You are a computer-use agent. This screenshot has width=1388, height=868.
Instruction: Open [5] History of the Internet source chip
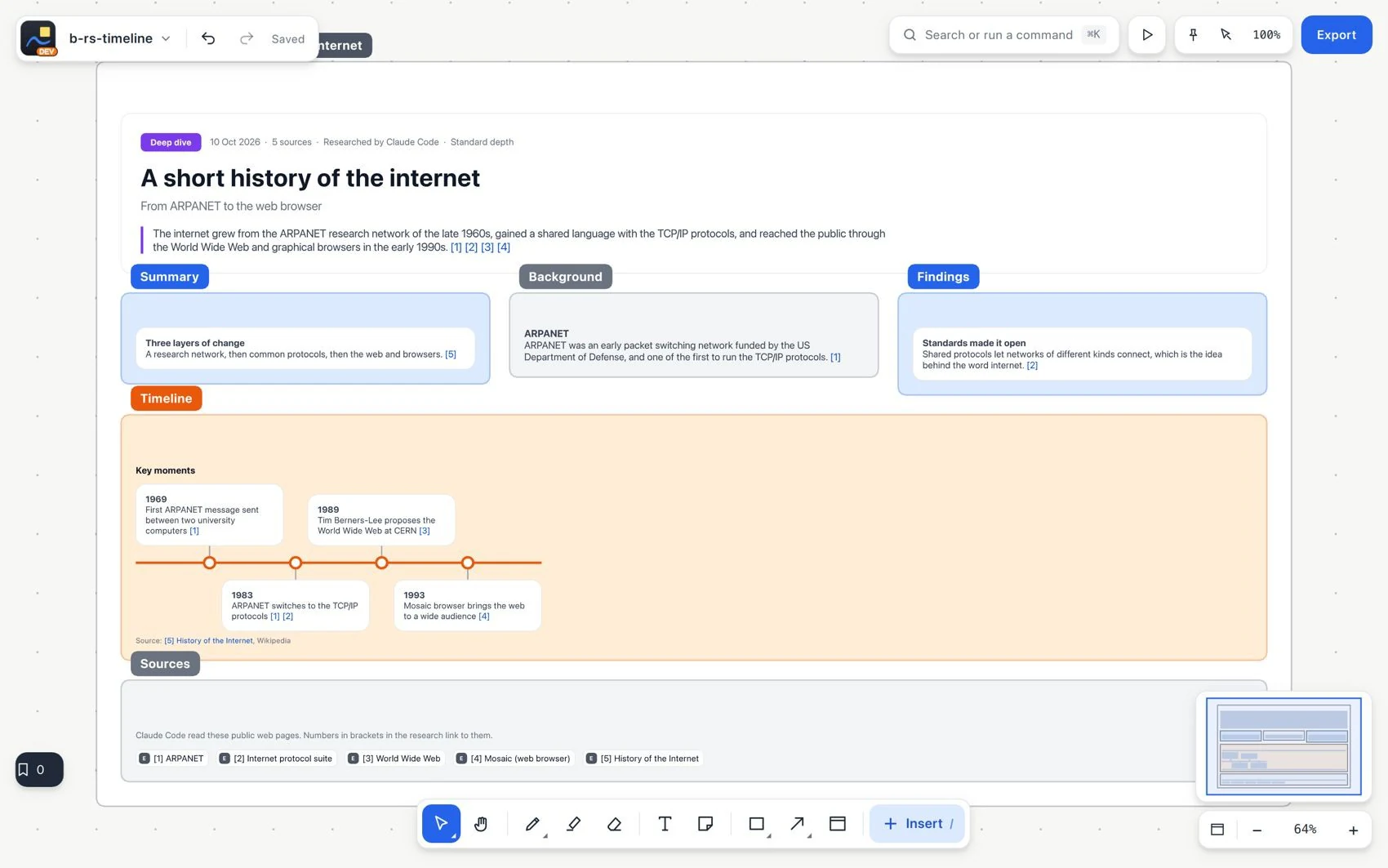point(643,759)
